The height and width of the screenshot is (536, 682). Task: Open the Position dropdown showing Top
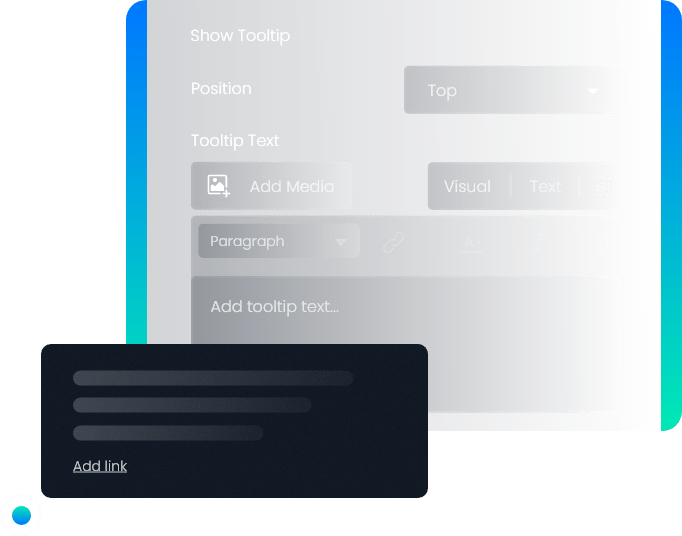(512, 90)
